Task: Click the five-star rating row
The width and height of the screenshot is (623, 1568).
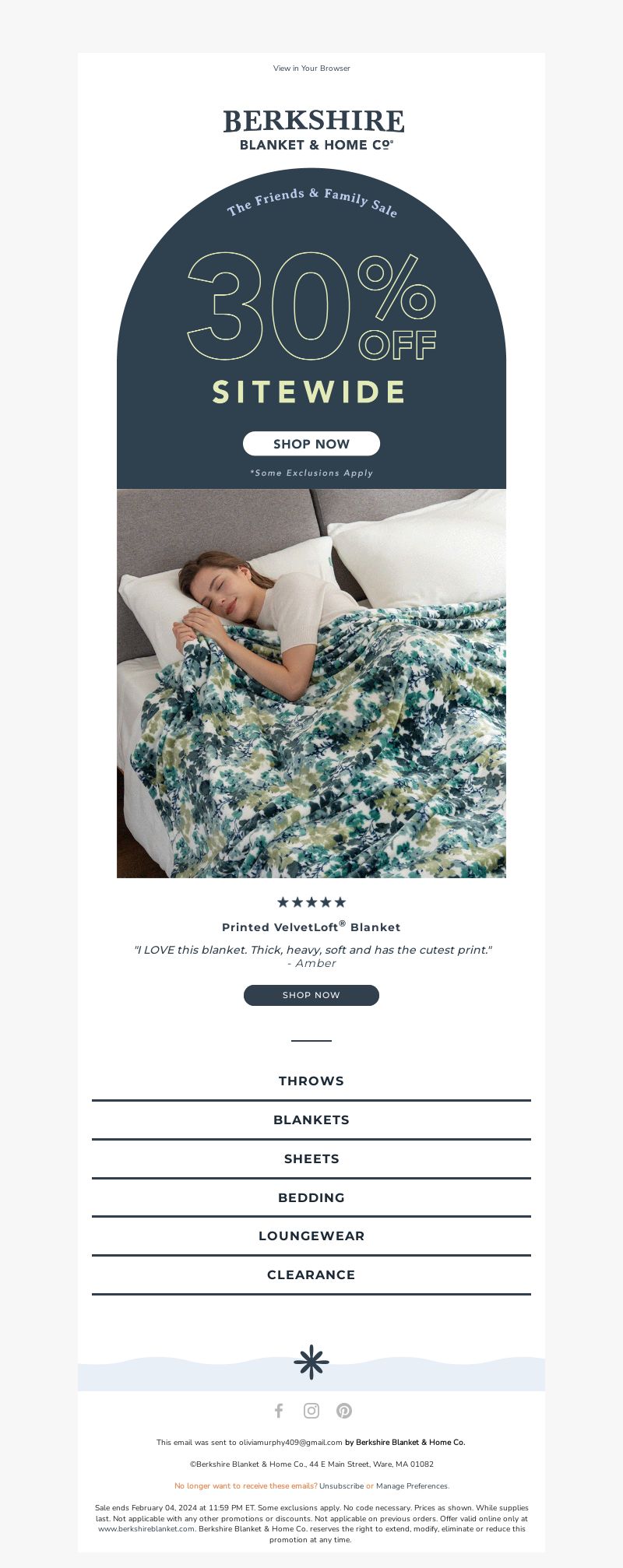Action: [311, 902]
